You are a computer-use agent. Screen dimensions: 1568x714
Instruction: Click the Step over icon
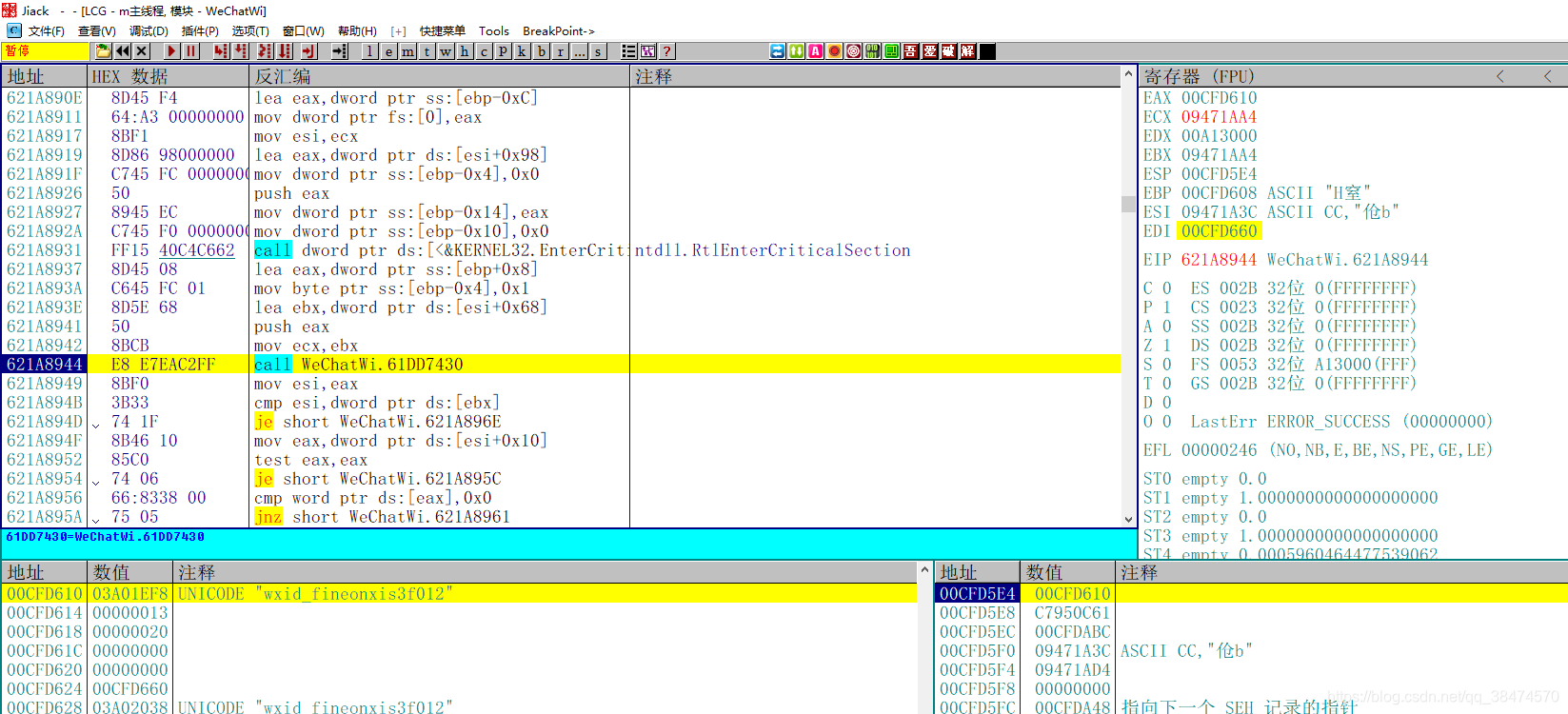(241, 51)
